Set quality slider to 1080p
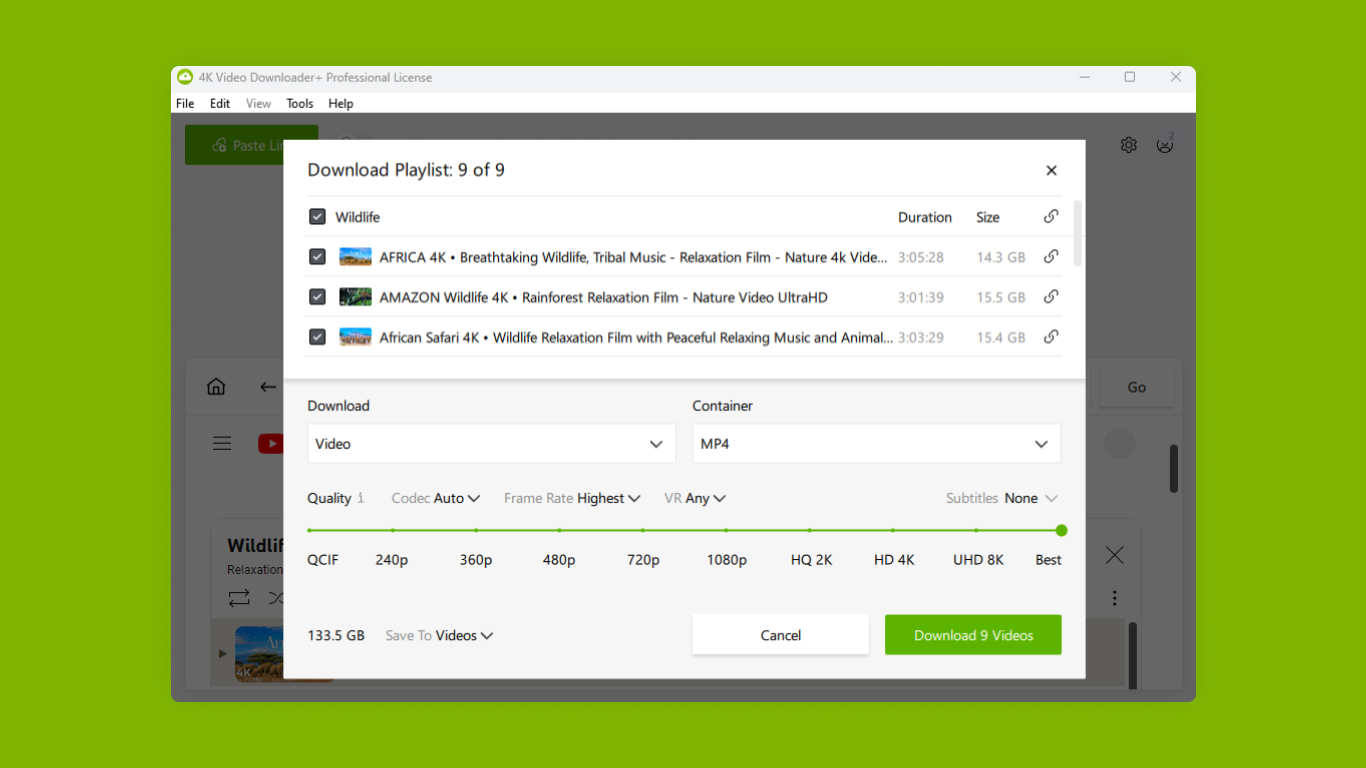1366x768 pixels. pyautogui.click(x=727, y=531)
